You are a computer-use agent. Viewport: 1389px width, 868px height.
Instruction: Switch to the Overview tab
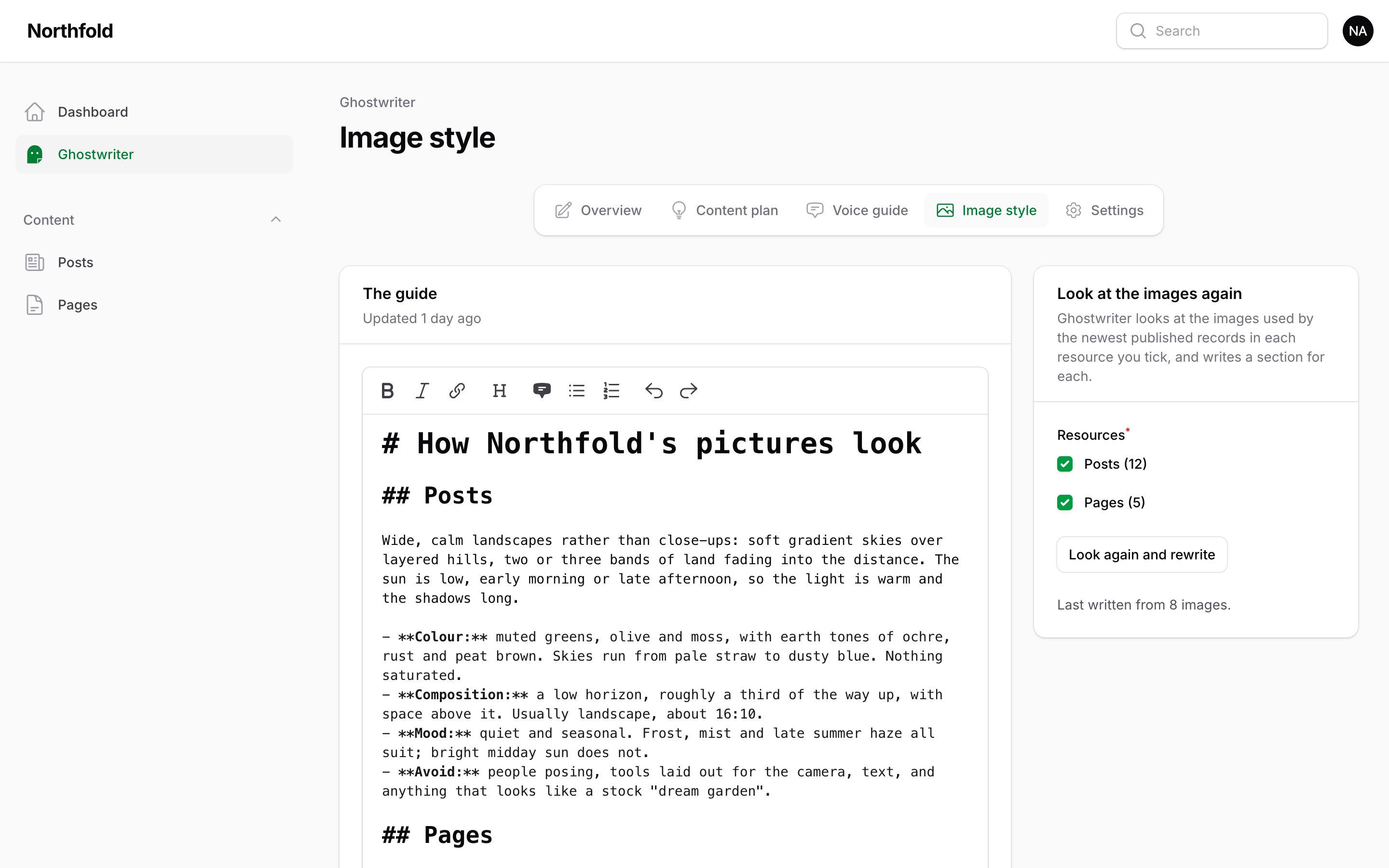(598, 210)
